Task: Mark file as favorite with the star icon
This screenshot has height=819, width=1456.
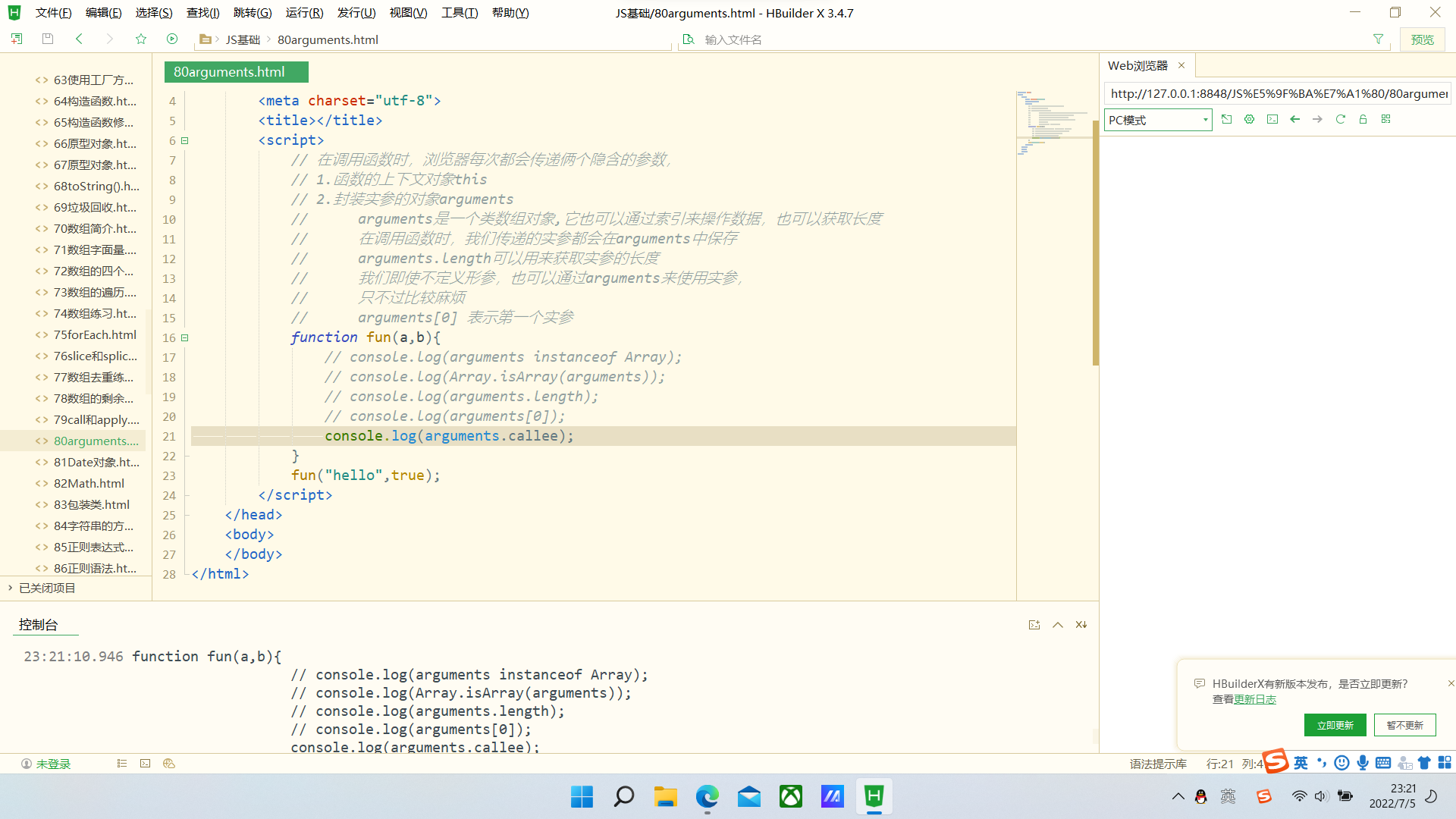Action: tap(141, 39)
